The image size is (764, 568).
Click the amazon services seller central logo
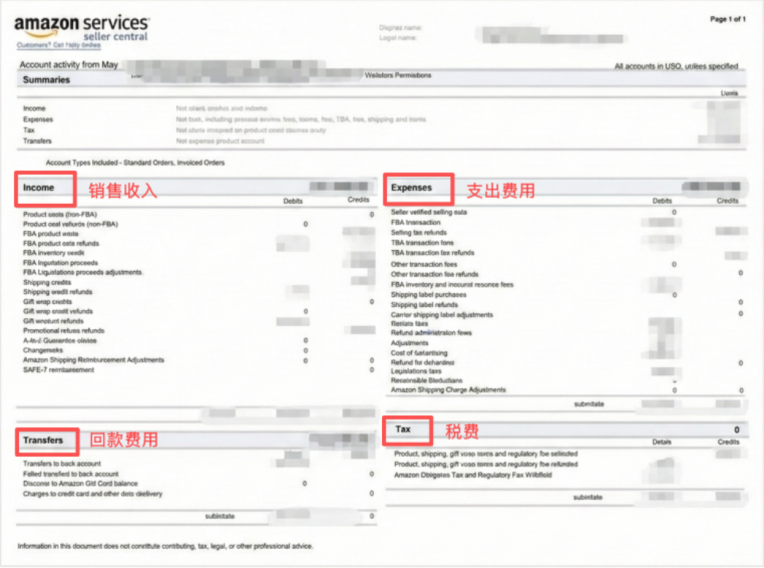pyautogui.click(x=83, y=27)
